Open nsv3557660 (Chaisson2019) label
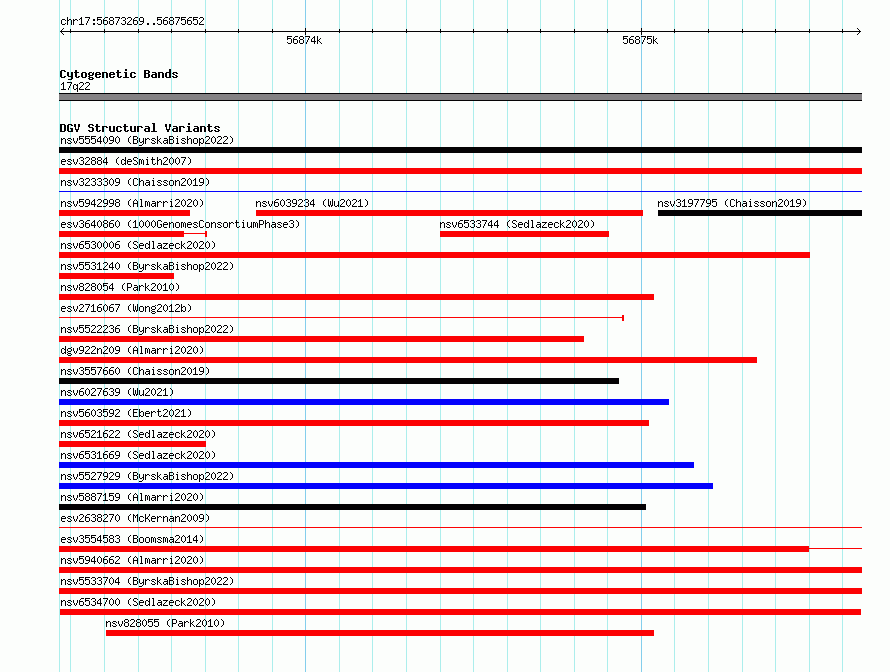The width and height of the screenshot is (890, 672). click(135, 371)
